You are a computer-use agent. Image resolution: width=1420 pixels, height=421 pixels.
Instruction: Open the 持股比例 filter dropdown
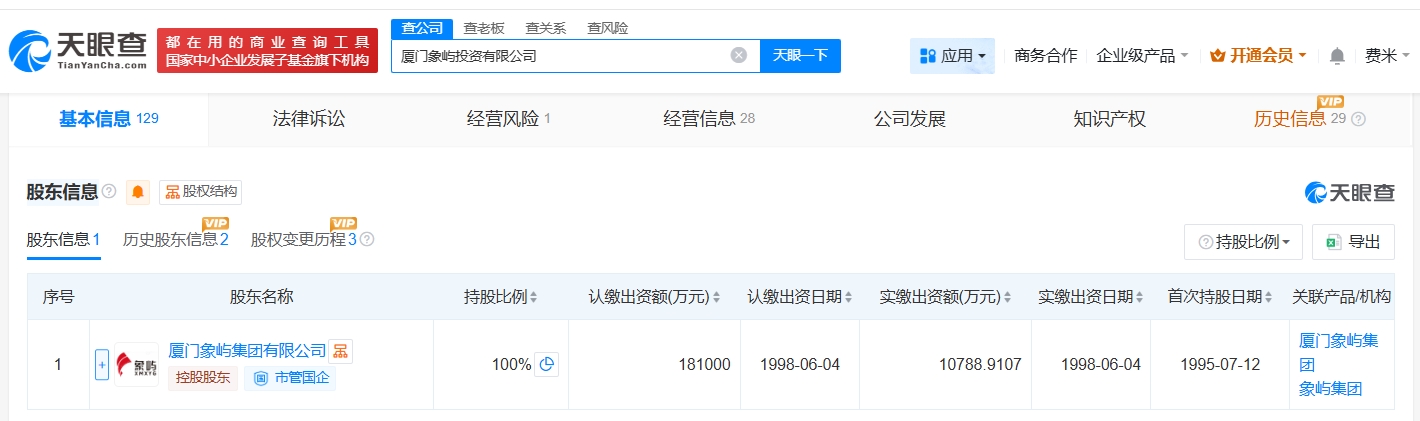(x=1243, y=242)
